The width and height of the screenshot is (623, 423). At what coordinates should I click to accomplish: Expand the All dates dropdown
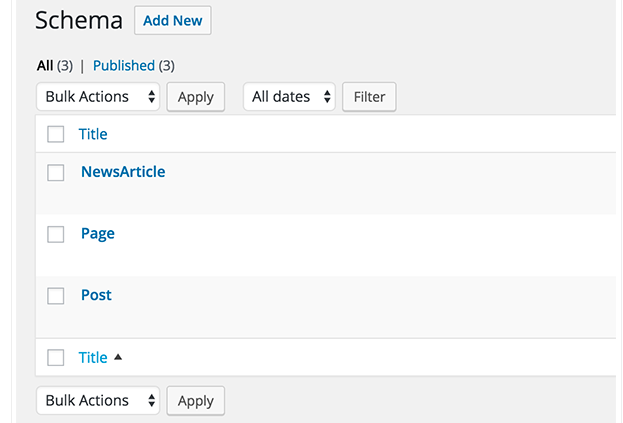point(290,97)
